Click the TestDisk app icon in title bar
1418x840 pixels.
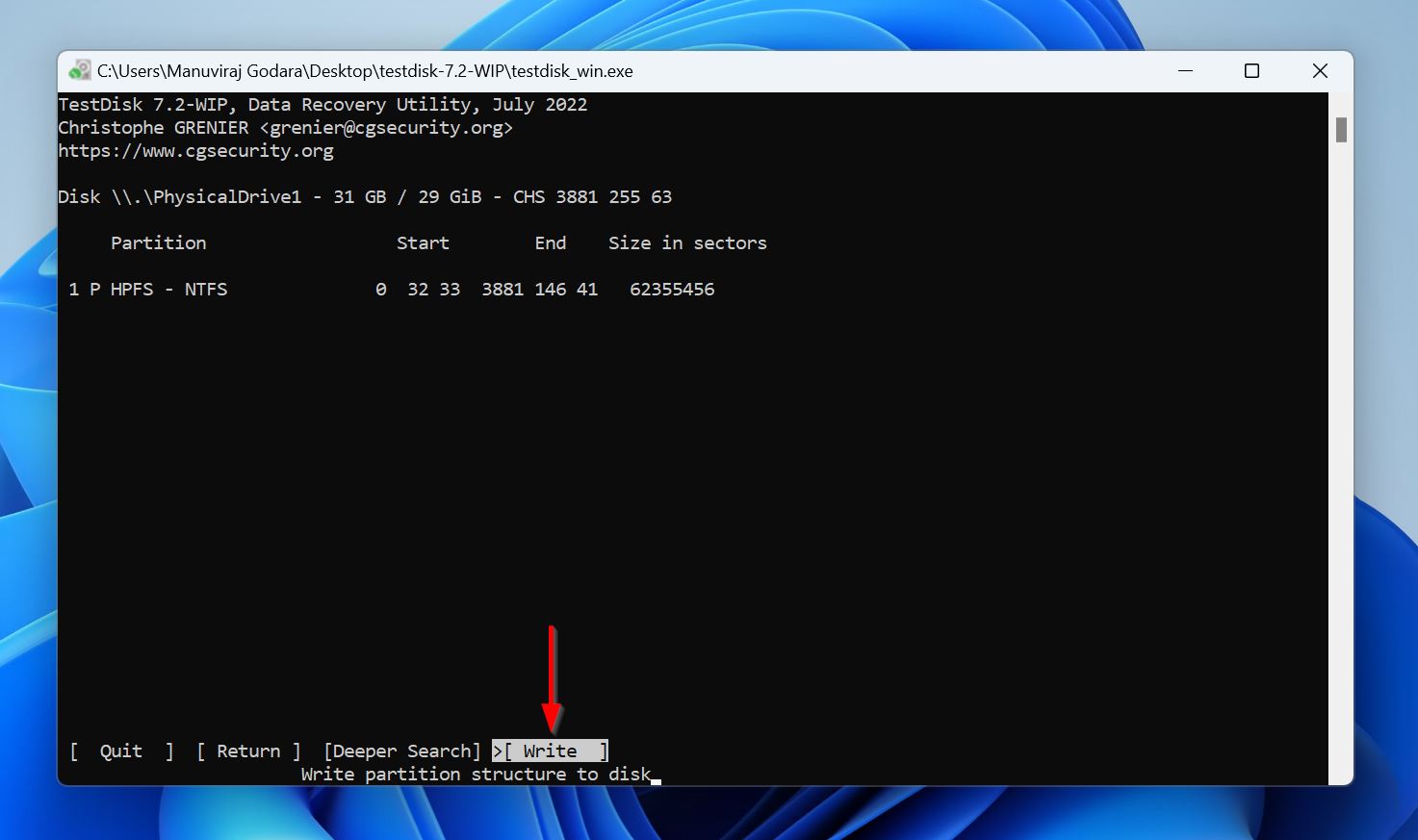coord(79,71)
